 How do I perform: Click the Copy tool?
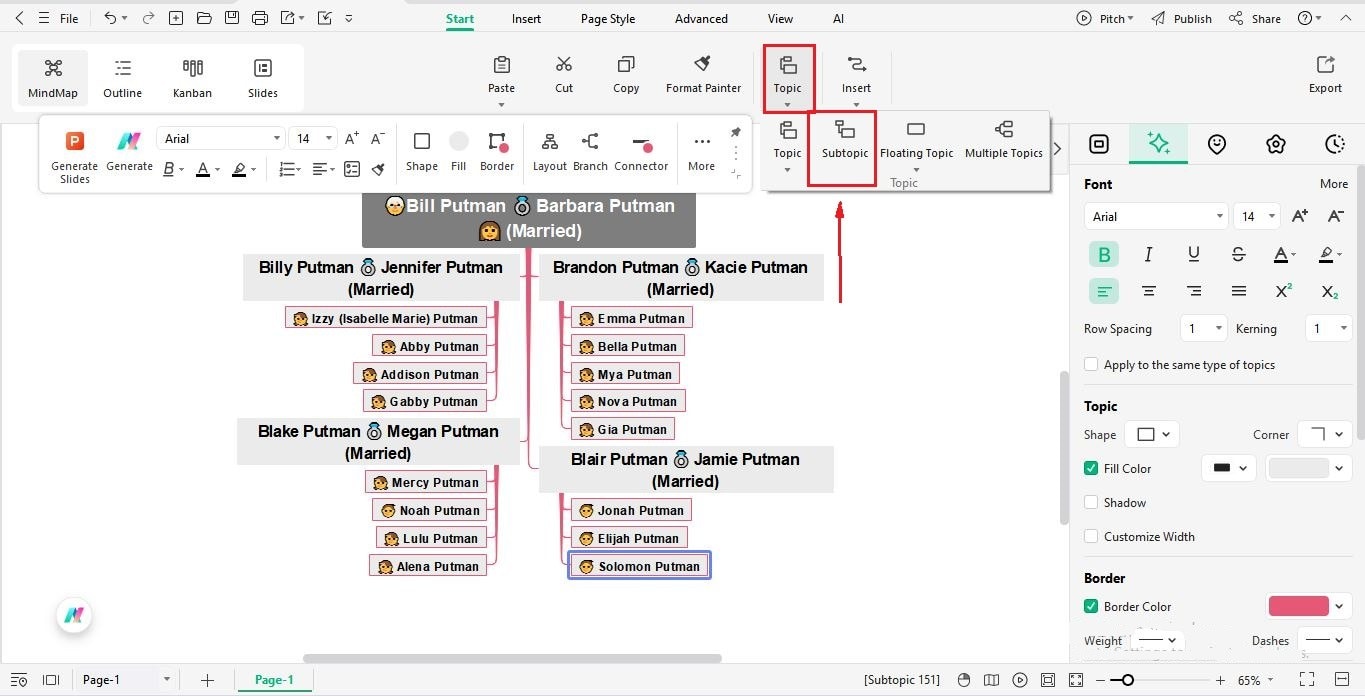[626, 75]
